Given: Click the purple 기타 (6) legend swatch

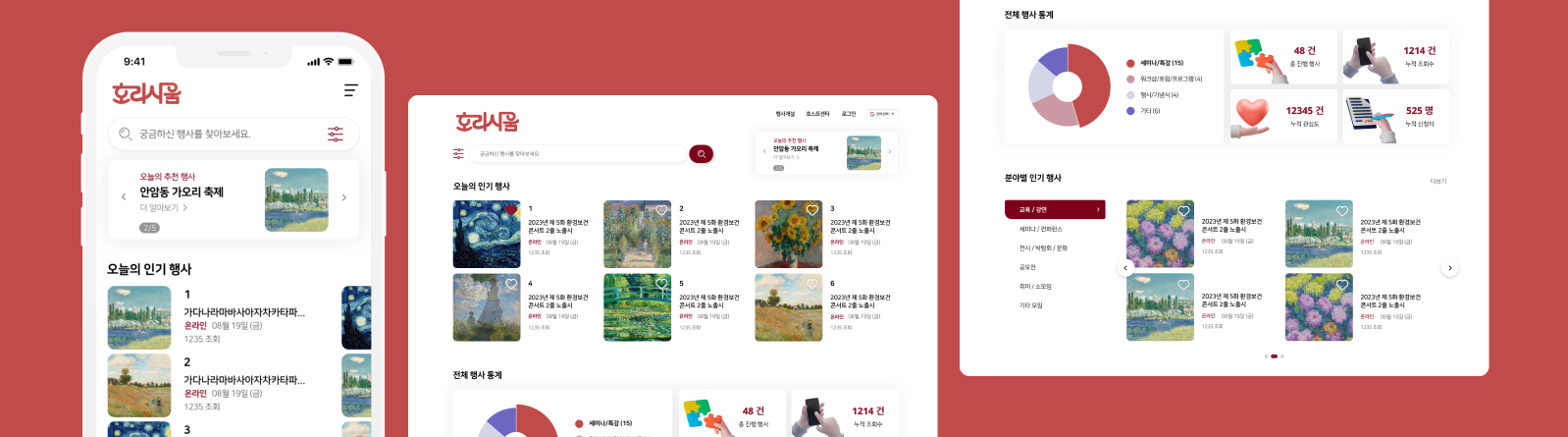Looking at the screenshot, I should [1130, 111].
